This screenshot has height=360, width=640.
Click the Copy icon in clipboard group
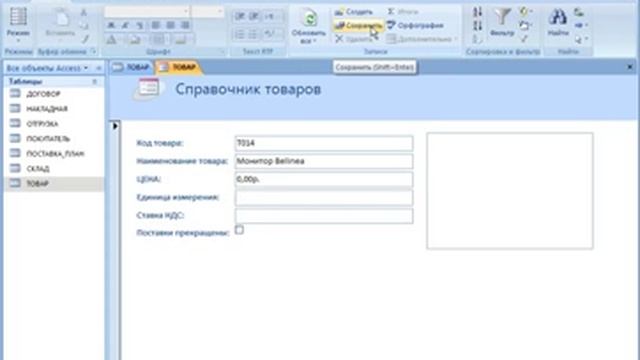click(84, 26)
